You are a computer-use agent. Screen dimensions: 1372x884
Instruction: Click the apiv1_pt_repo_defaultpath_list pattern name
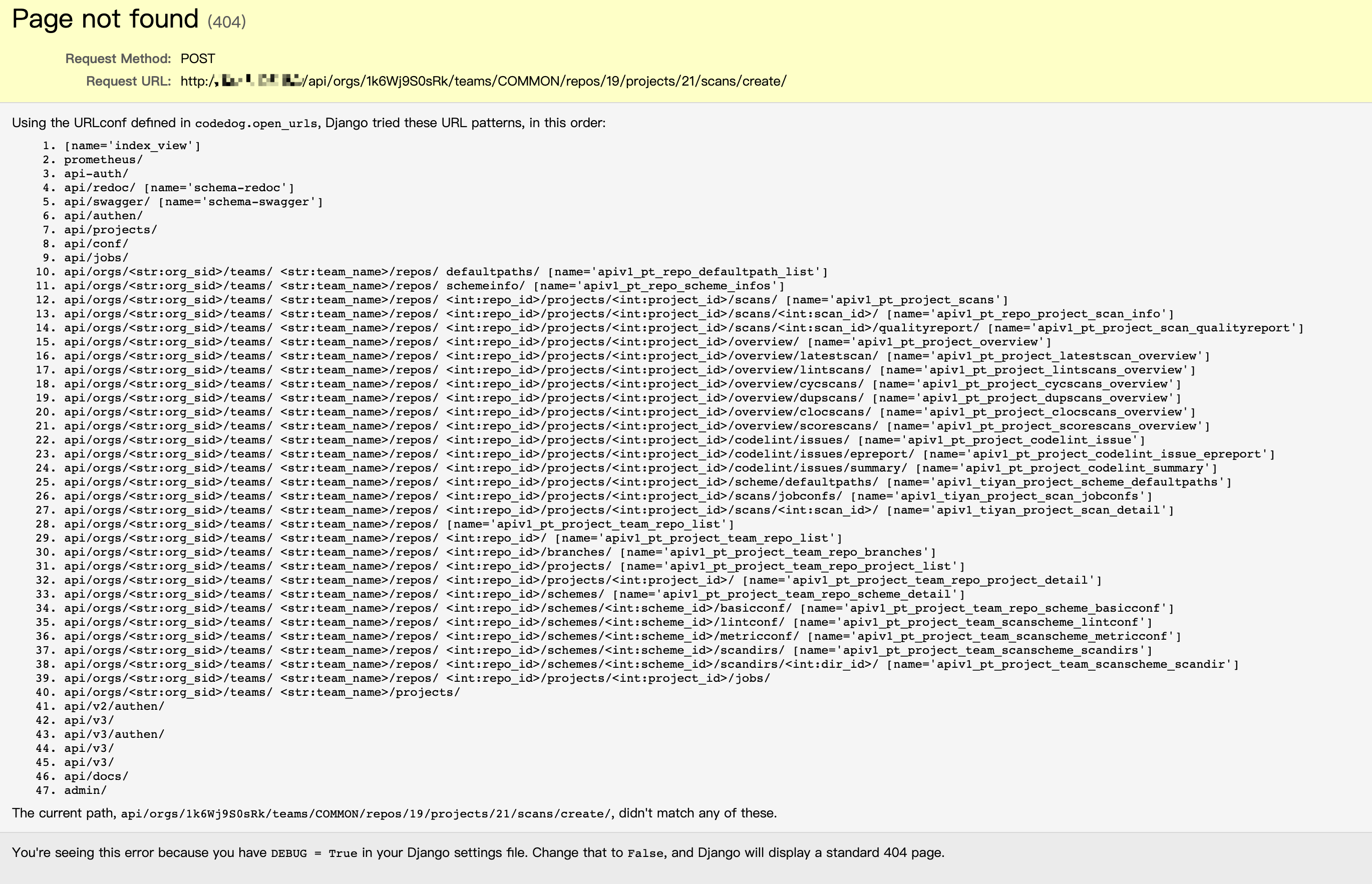click(x=706, y=272)
